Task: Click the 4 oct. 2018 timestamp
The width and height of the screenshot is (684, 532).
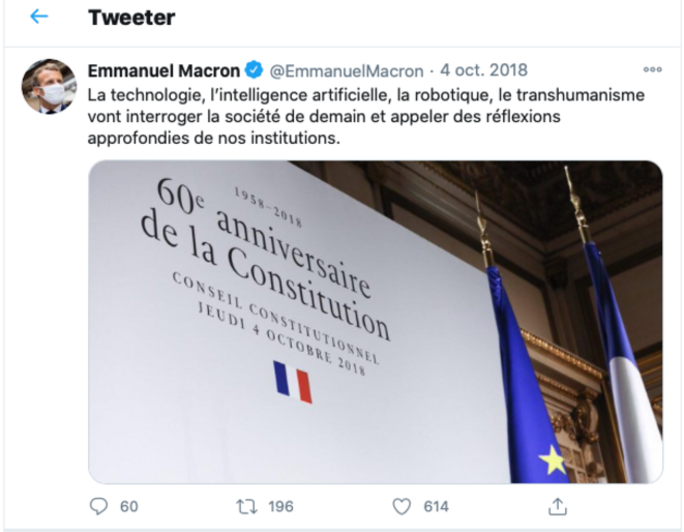Action: 483,70
